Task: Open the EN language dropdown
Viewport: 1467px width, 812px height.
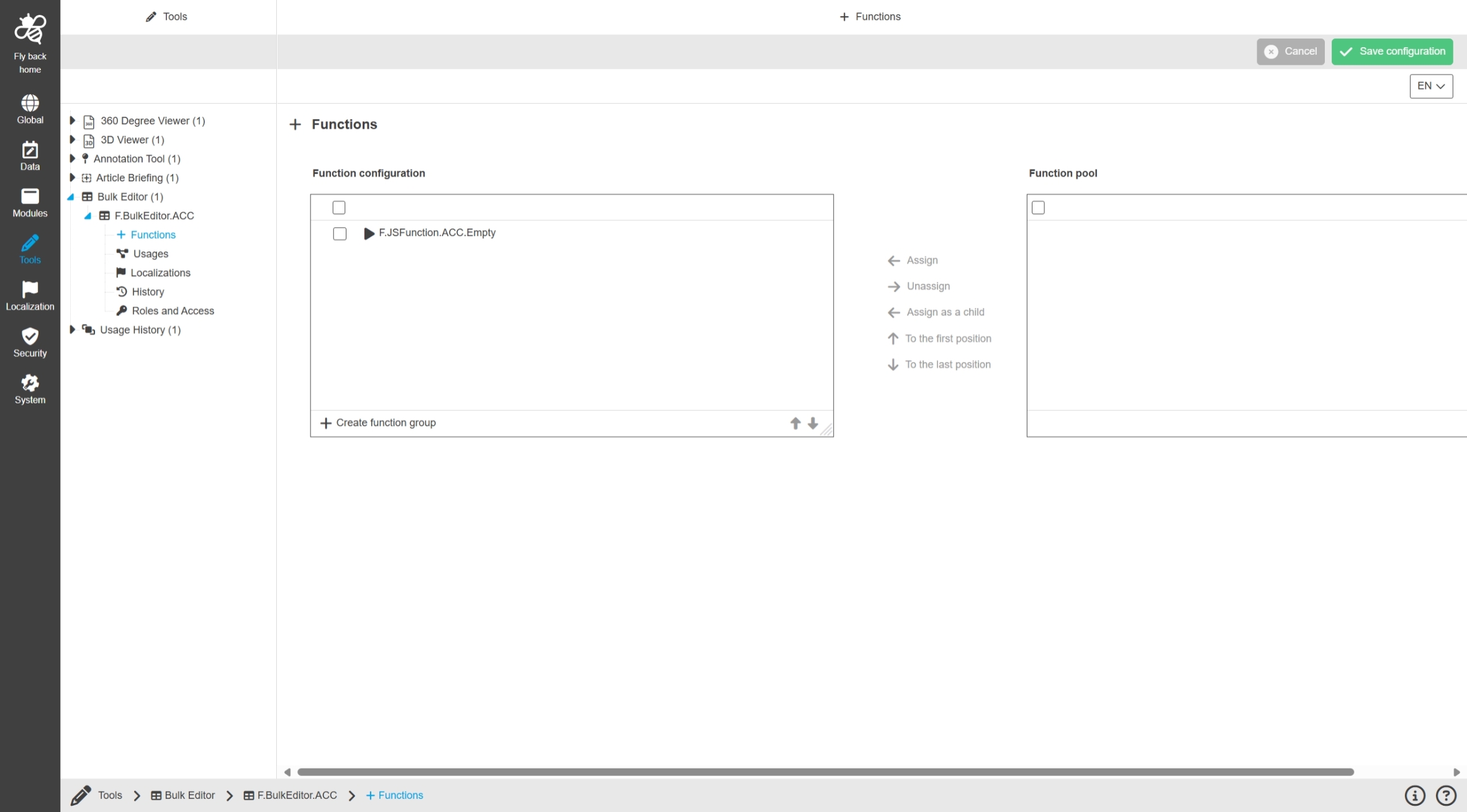Action: click(x=1431, y=86)
